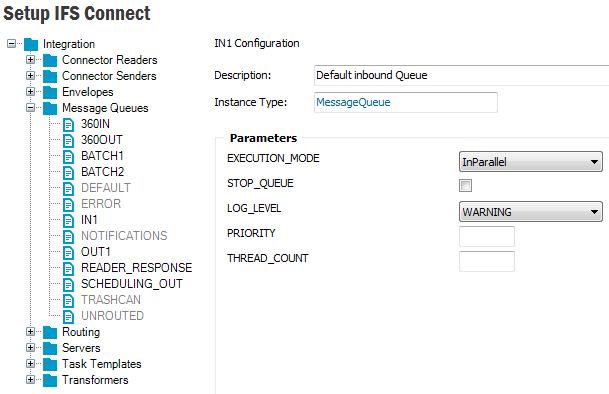Image resolution: width=609 pixels, height=394 pixels.
Task: Click into the PRIORITY input field
Action: coord(487,236)
